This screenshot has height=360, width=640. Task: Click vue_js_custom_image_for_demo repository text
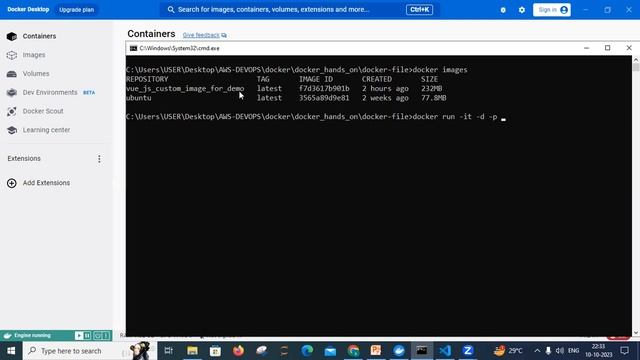point(185,89)
